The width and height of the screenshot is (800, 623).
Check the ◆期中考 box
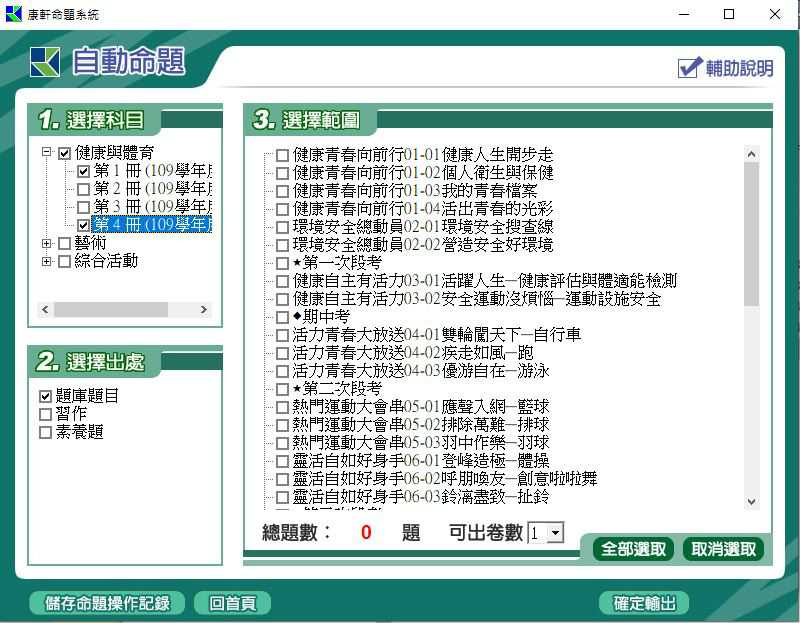282,317
